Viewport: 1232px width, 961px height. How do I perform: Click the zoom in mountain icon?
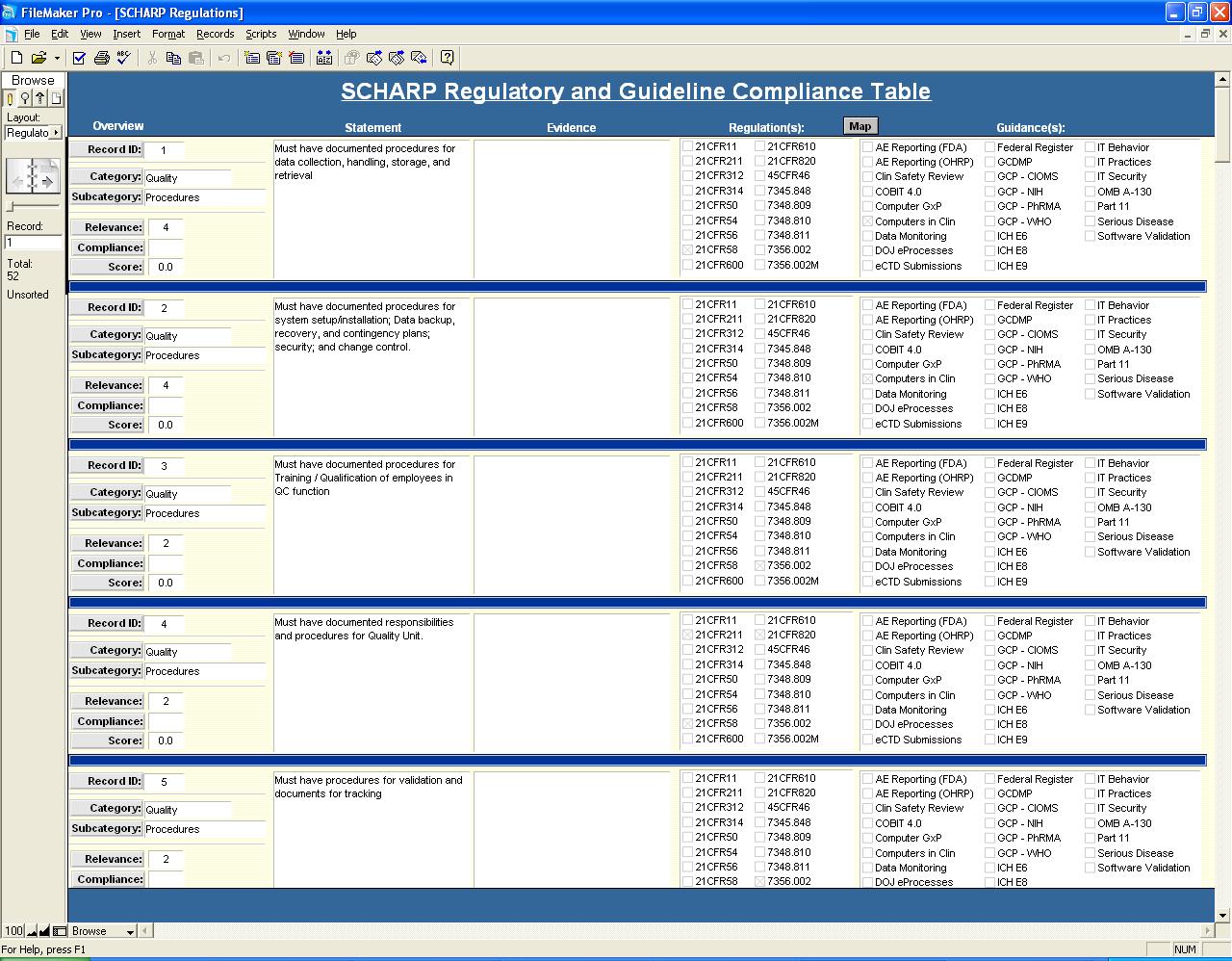[44, 931]
